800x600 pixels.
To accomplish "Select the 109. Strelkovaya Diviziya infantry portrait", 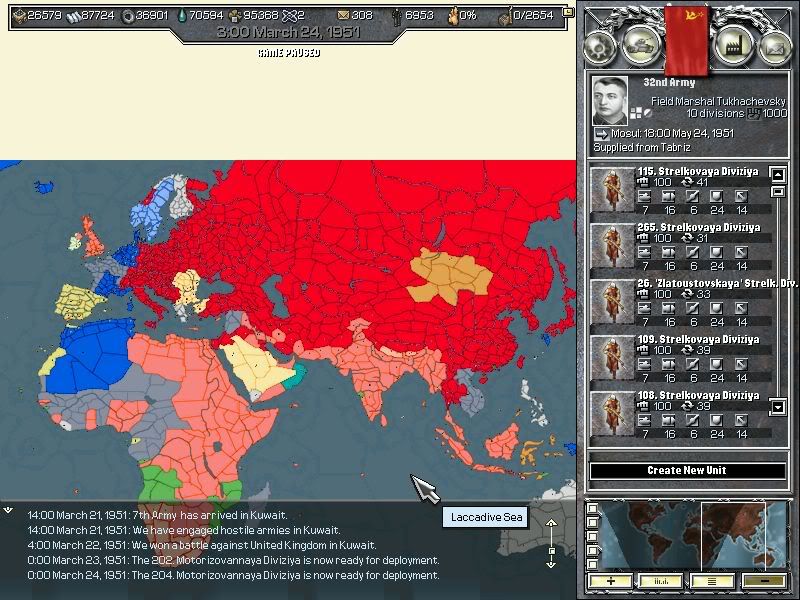I will tap(612, 358).
